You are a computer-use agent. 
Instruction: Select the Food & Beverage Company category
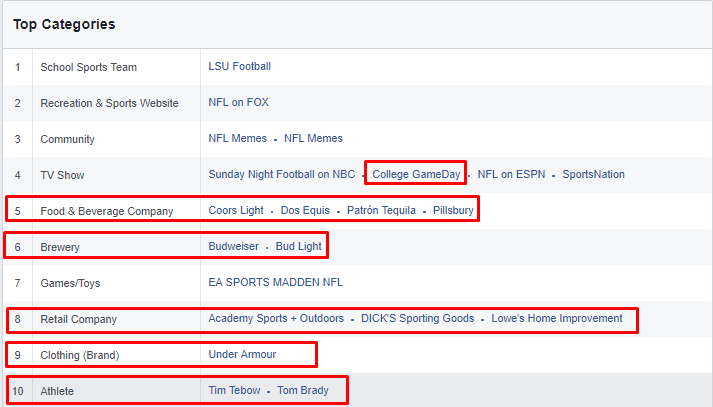point(107,211)
